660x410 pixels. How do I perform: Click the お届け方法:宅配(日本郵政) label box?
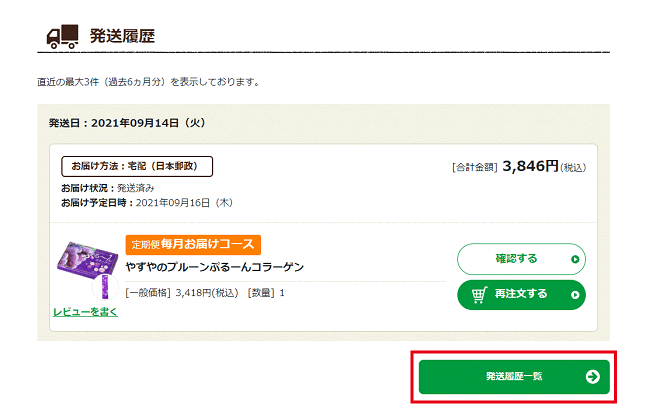[137, 166]
